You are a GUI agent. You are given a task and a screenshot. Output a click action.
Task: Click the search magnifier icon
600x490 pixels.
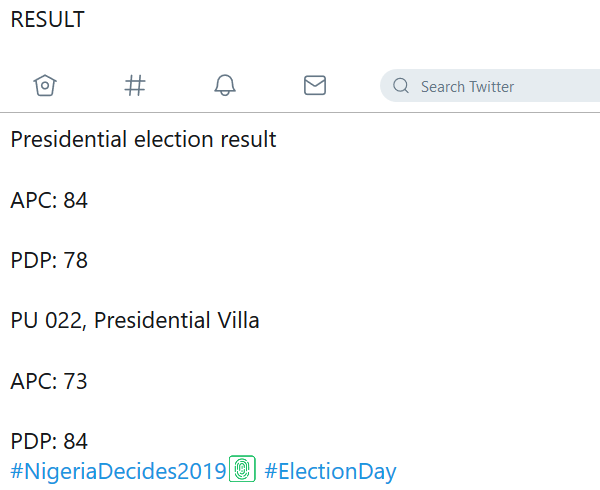(402, 86)
